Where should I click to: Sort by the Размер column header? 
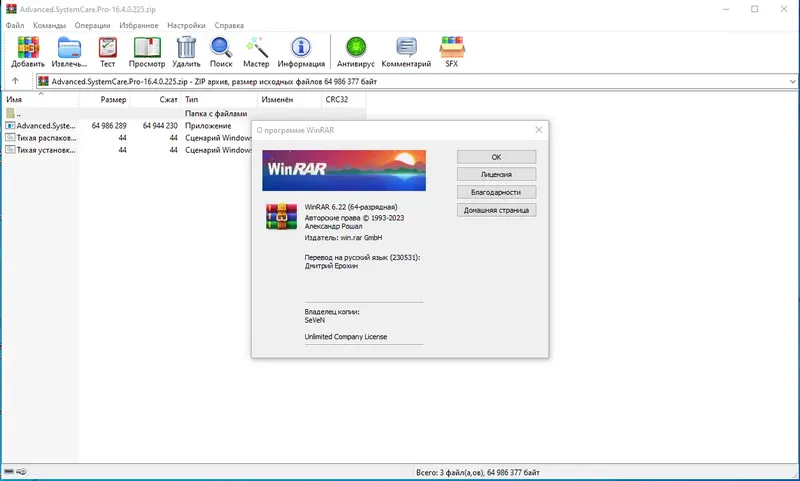tap(105, 99)
